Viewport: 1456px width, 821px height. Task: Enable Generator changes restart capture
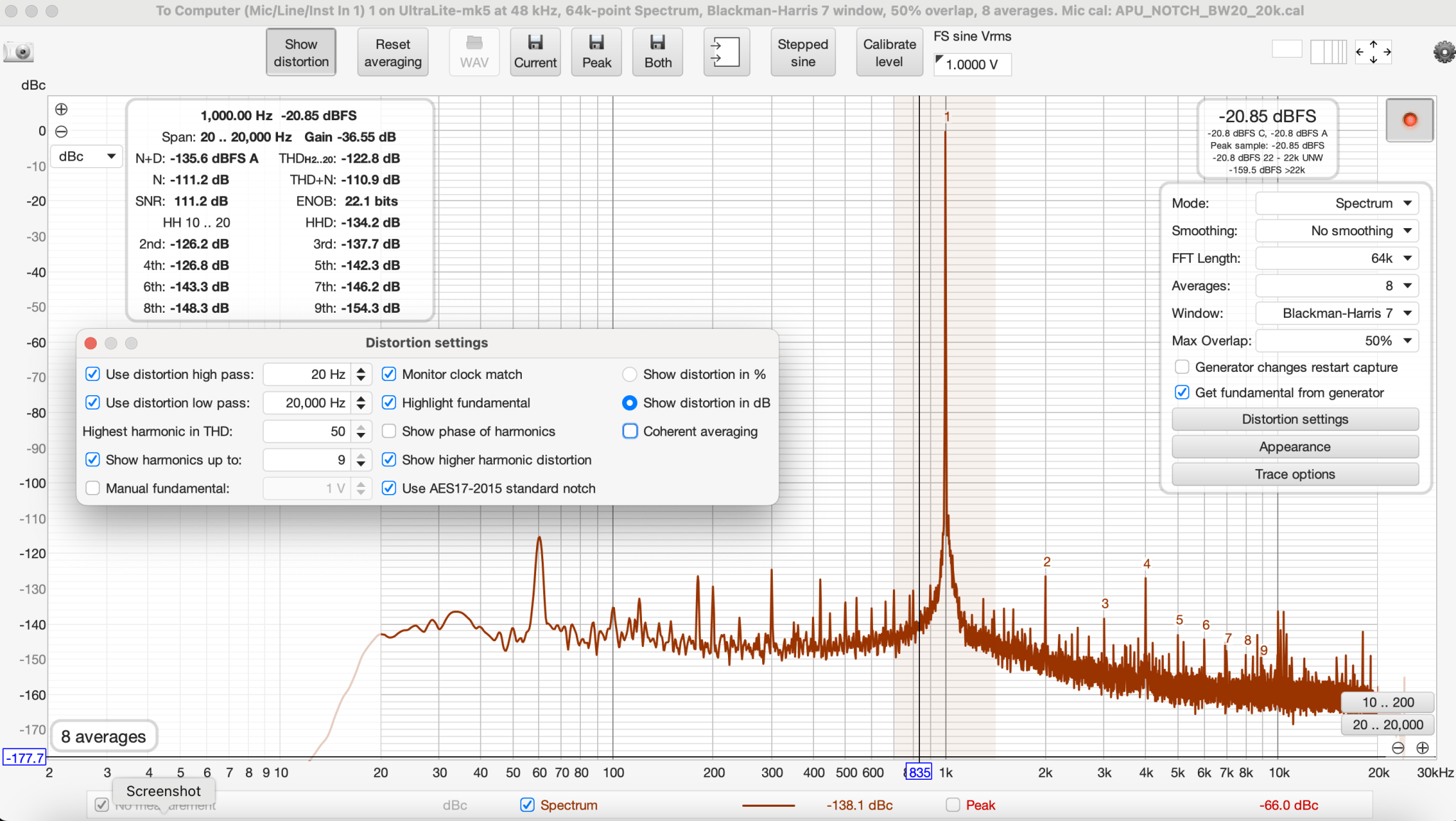click(1182, 367)
